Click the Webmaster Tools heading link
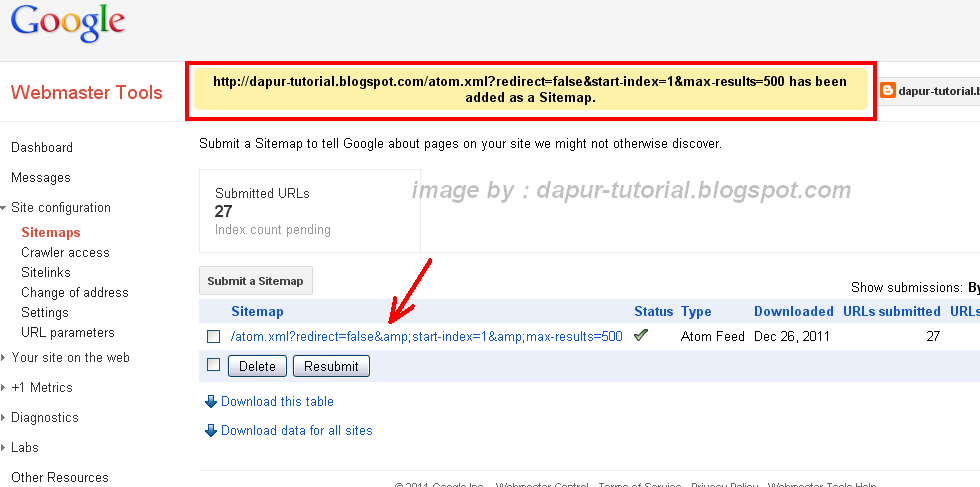This screenshot has height=487, width=980. pos(87,93)
